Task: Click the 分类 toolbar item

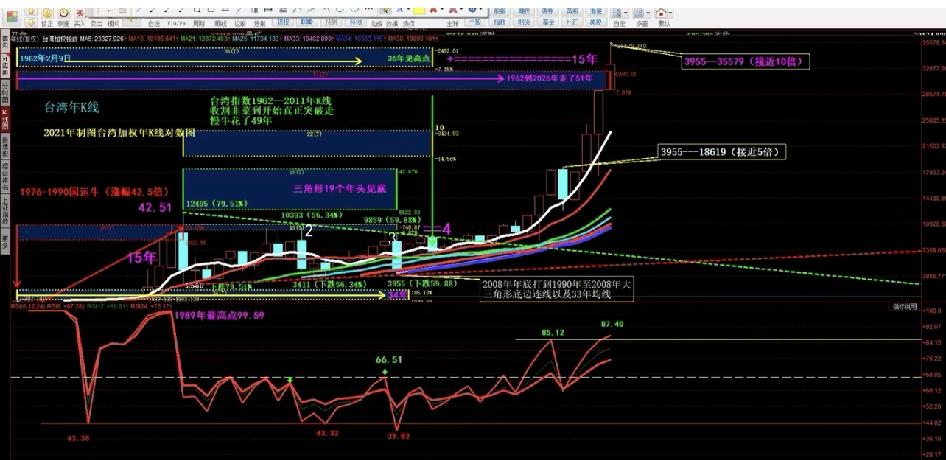Action: (393, 23)
